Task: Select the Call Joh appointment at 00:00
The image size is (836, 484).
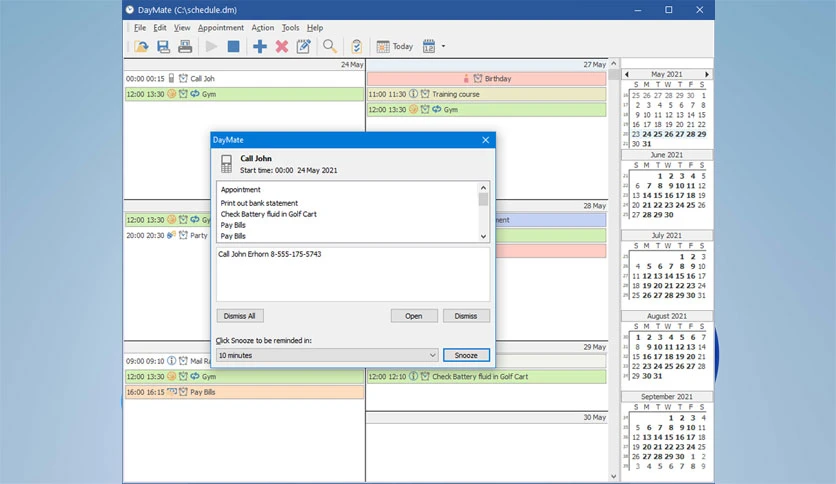Action: 244,78
